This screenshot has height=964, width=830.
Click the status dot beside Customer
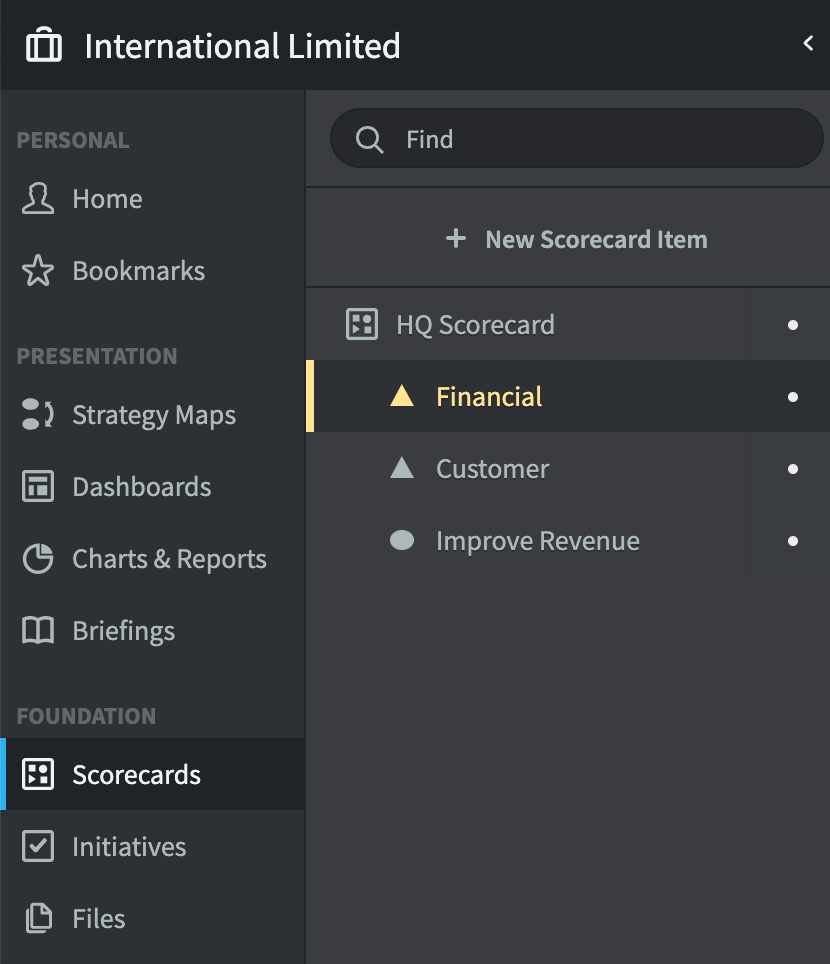(x=792, y=468)
